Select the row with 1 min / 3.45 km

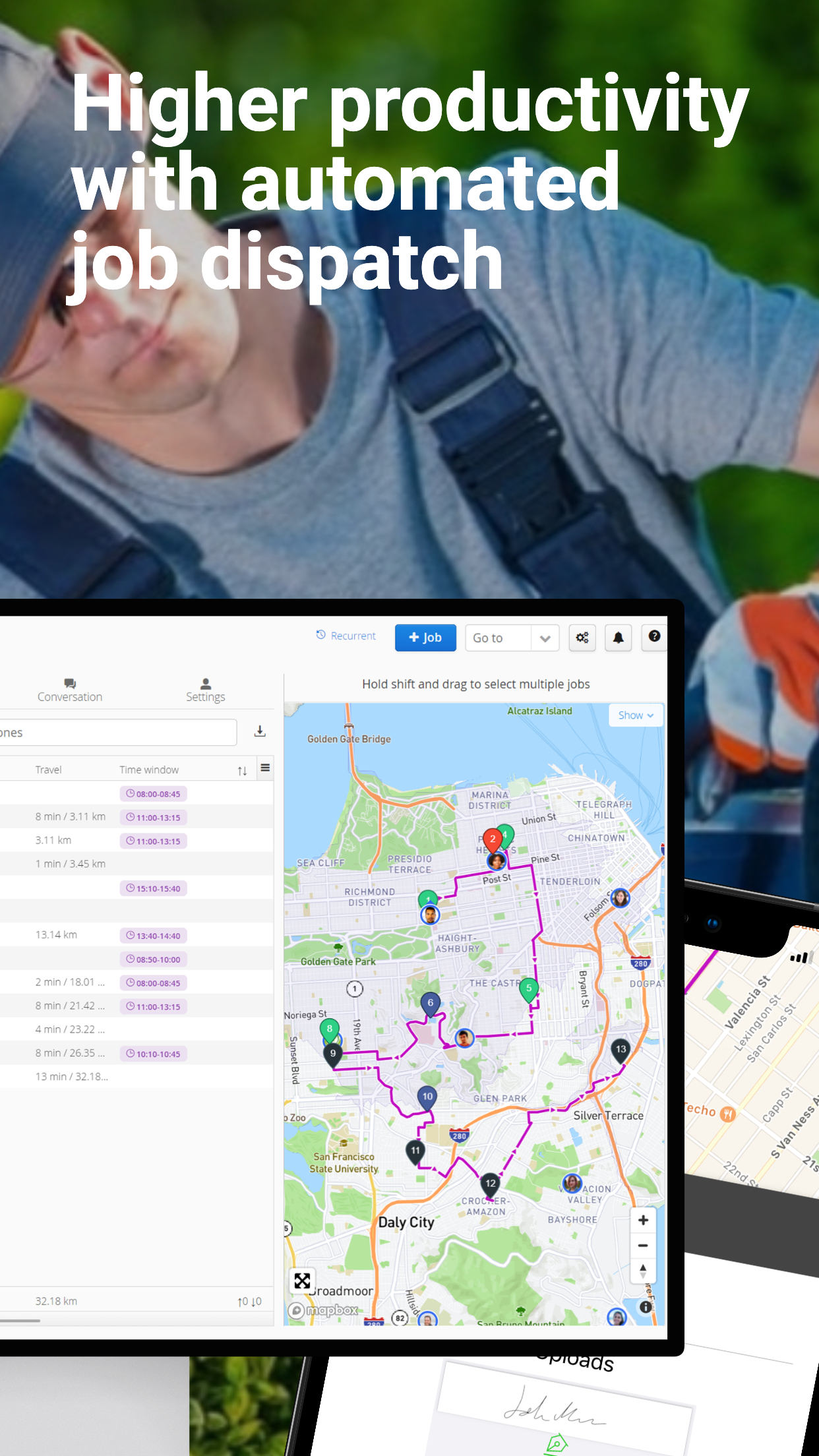click(136, 864)
